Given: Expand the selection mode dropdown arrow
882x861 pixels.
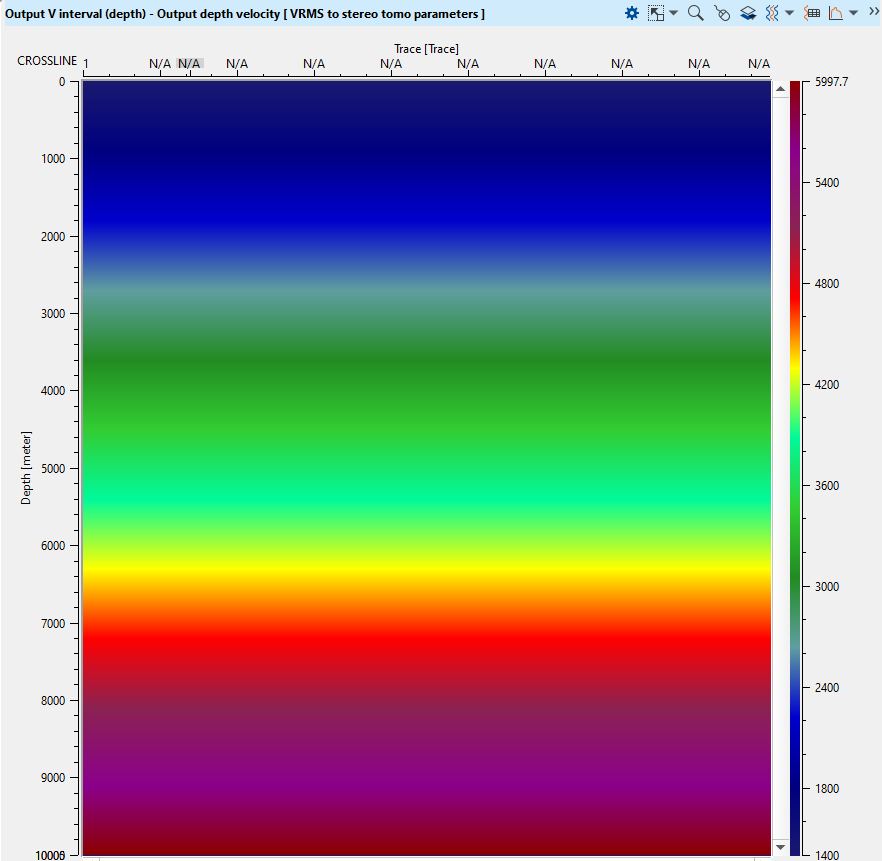Looking at the screenshot, I should coord(673,13).
